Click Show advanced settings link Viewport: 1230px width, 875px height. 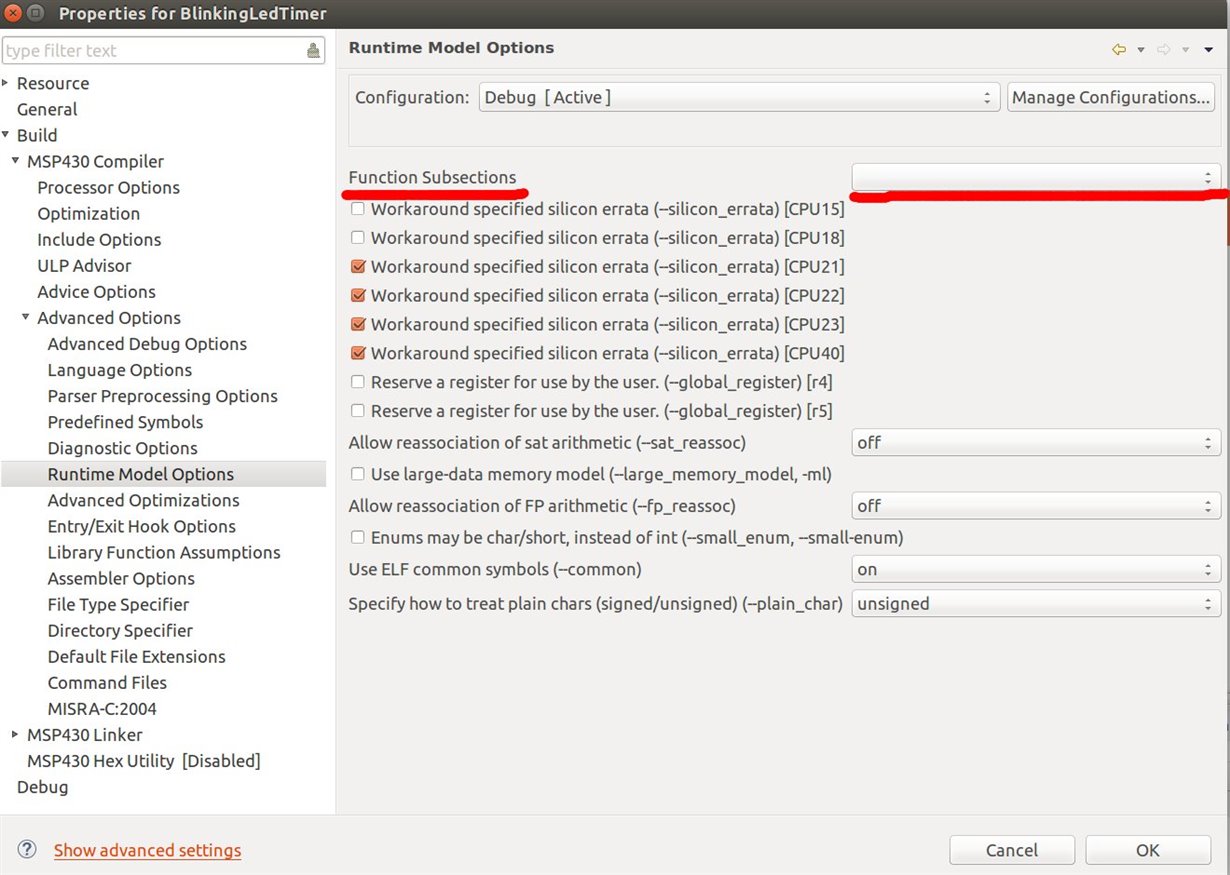tap(147, 850)
